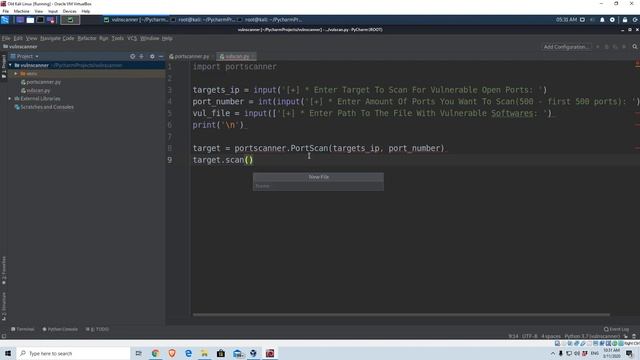Click the New File name input field

click(x=318, y=186)
